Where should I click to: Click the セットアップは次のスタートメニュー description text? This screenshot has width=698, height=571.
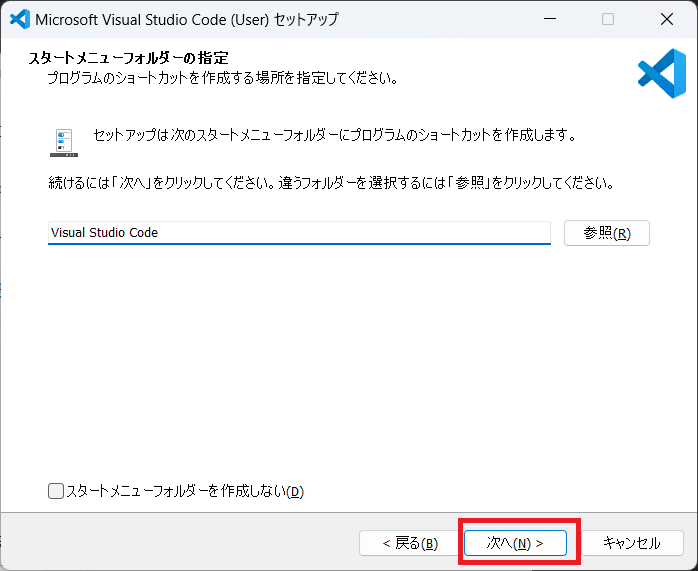pos(335,135)
